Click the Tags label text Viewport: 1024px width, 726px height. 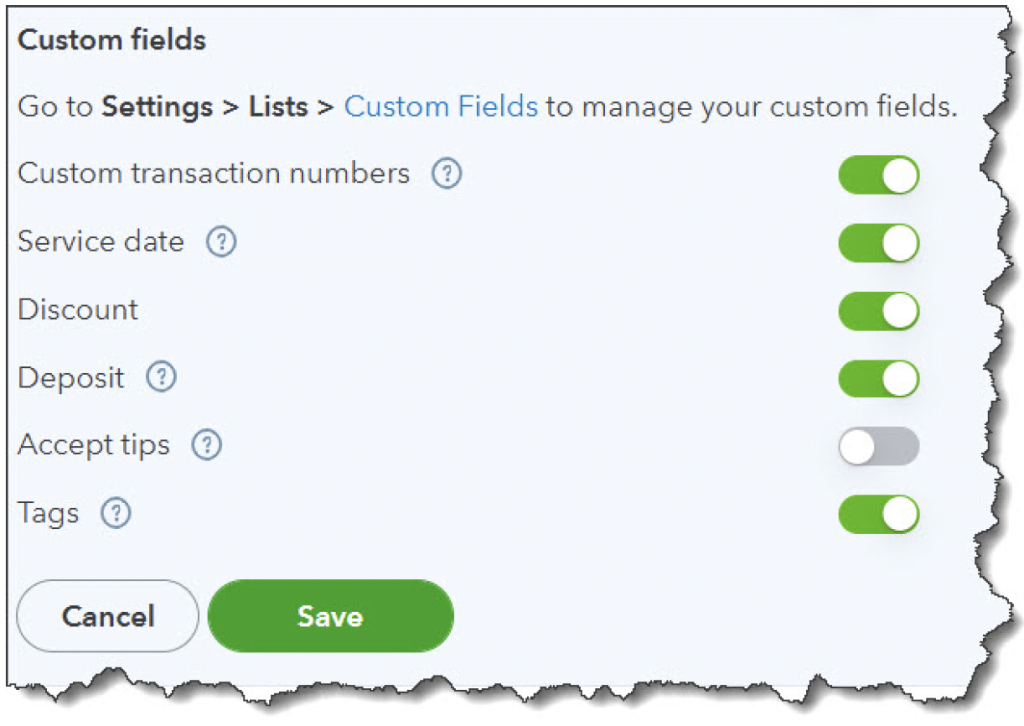pyautogui.click(x=48, y=514)
